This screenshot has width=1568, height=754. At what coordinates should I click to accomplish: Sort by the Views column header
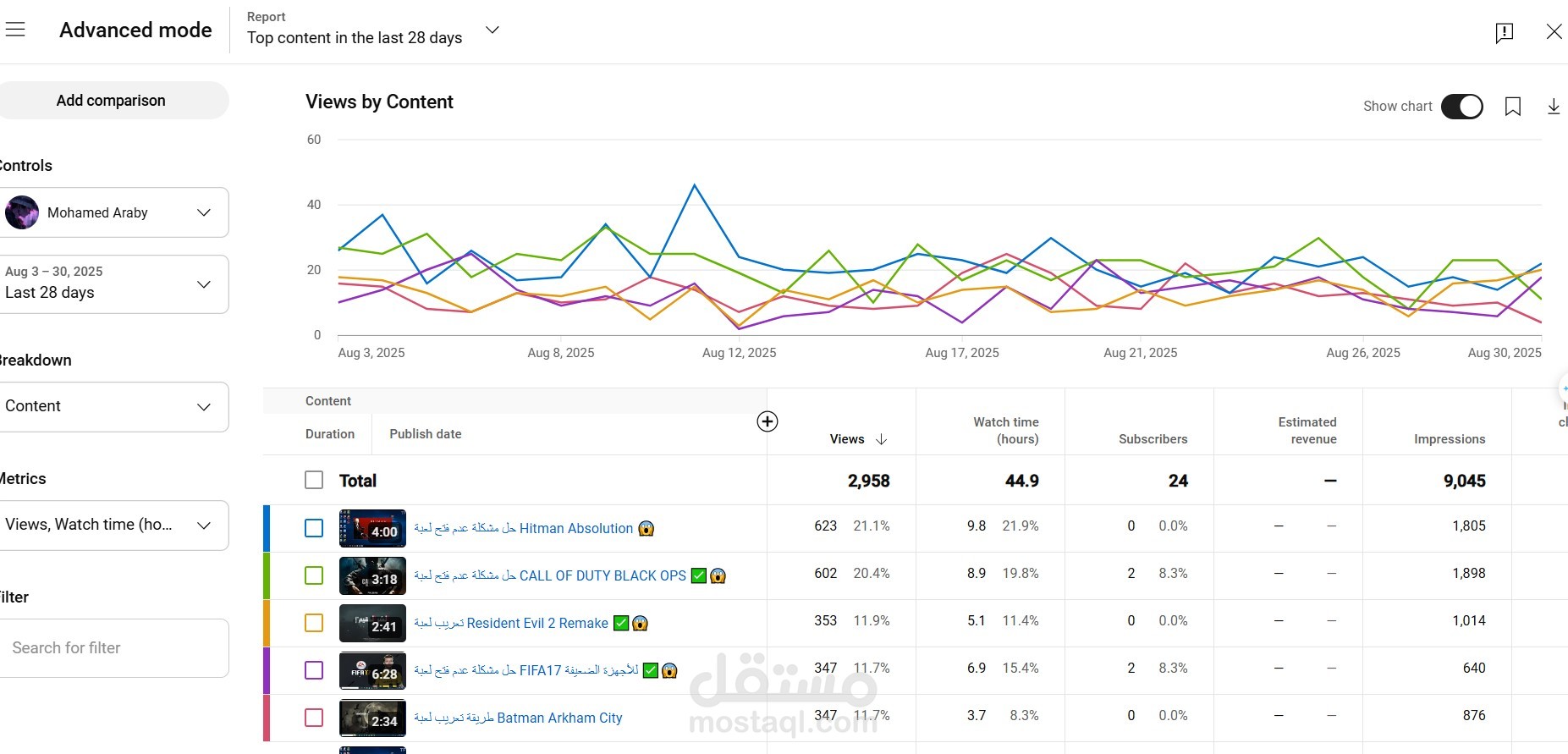(x=847, y=439)
